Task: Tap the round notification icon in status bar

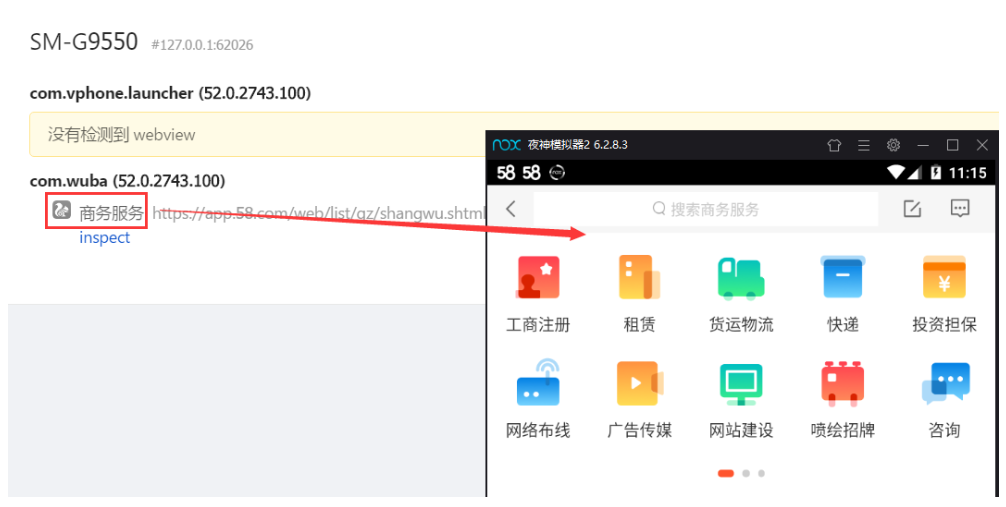Action: pos(558,172)
